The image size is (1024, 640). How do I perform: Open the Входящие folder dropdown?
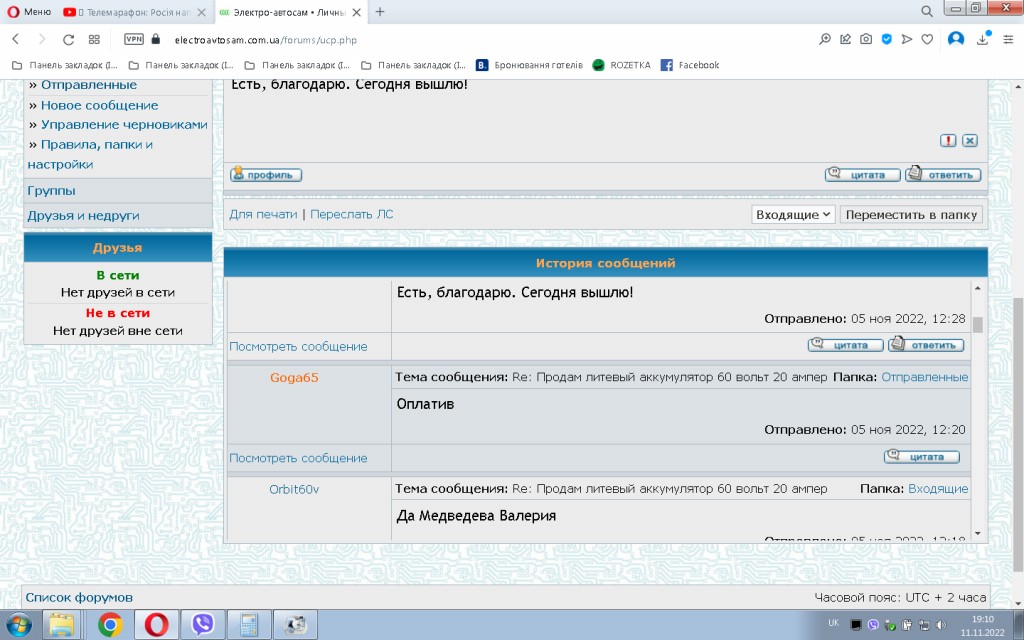click(x=793, y=215)
